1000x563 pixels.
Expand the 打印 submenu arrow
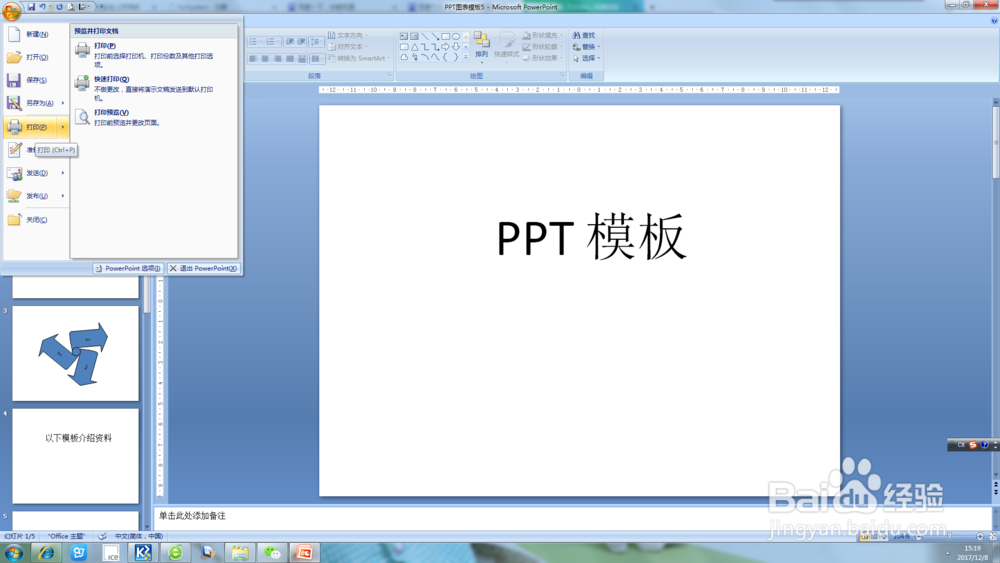[x=62, y=127]
